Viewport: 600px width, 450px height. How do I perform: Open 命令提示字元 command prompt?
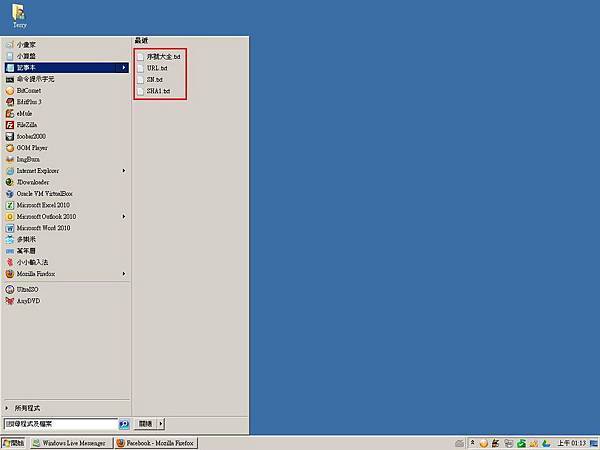[x=67, y=79]
